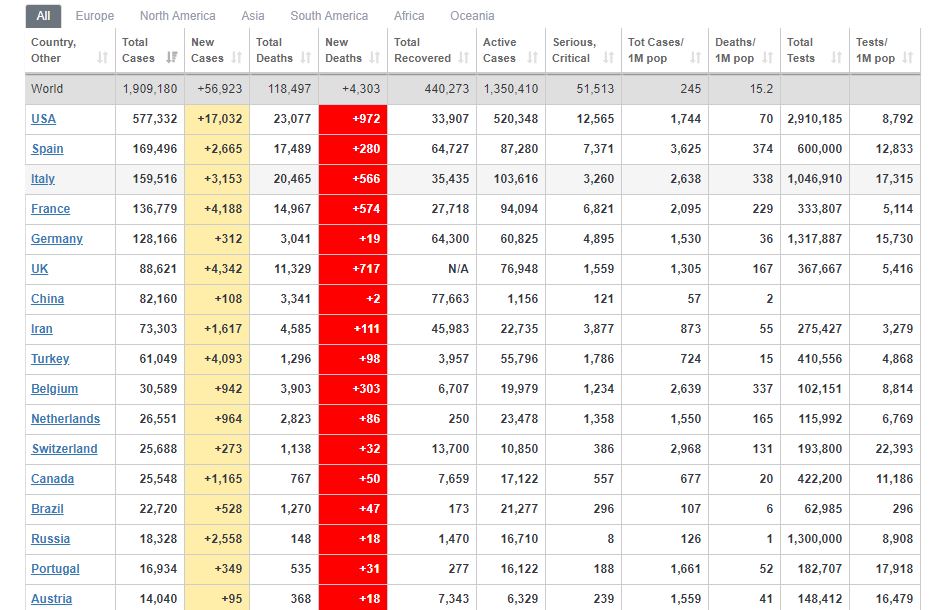Viewport: 948px width, 610px height.
Task: Sort by Tests/1M pop arrow icon
Action: point(907,58)
